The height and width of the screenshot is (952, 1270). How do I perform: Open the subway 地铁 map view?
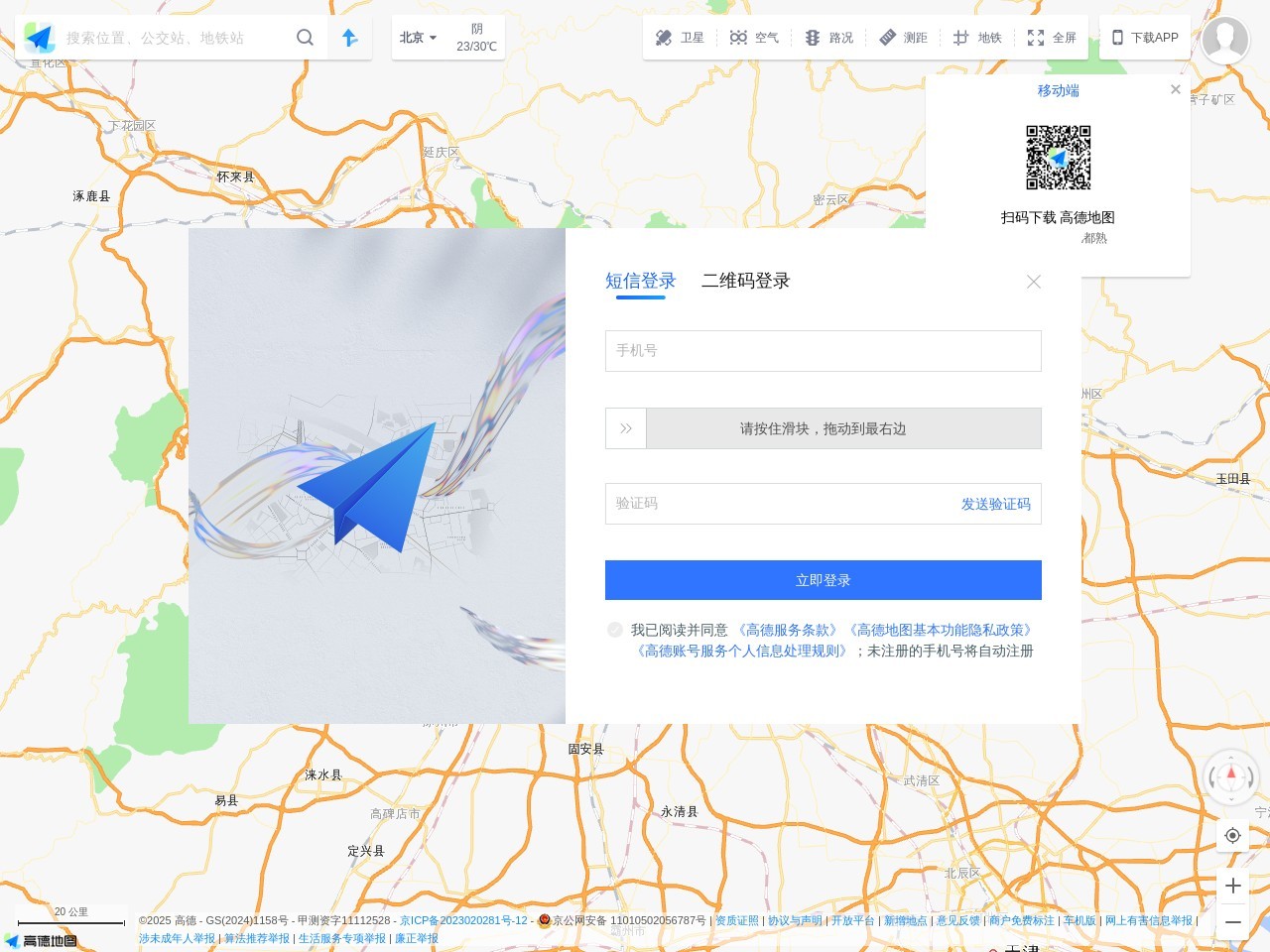[x=978, y=38]
